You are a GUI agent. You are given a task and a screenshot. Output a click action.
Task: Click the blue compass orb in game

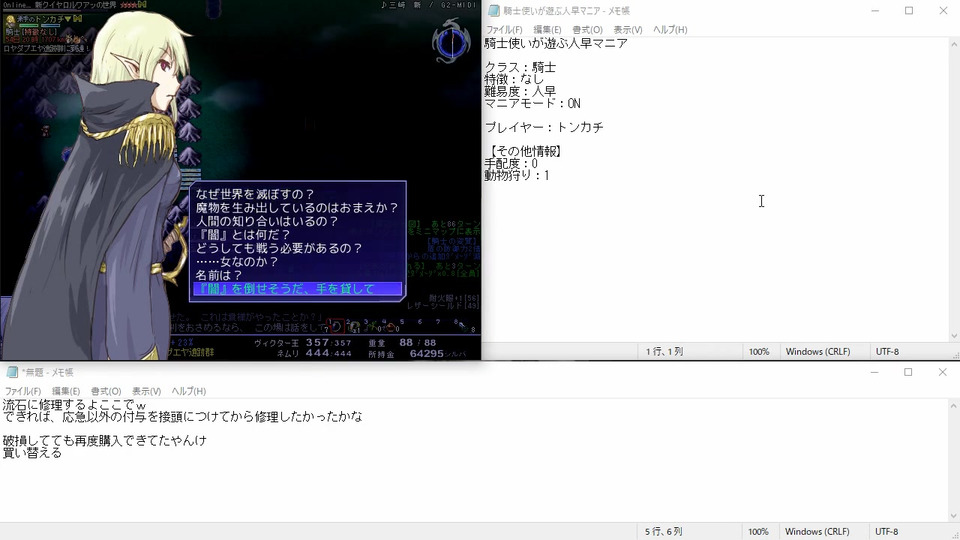pyautogui.click(x=451, y=42)
